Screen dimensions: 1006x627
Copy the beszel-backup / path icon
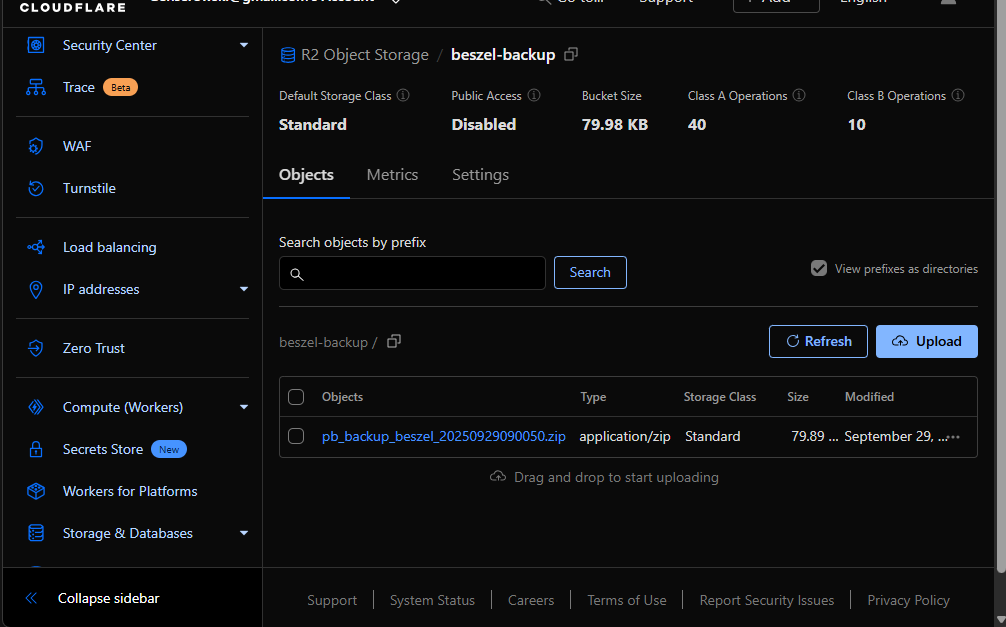click(394, 341)
